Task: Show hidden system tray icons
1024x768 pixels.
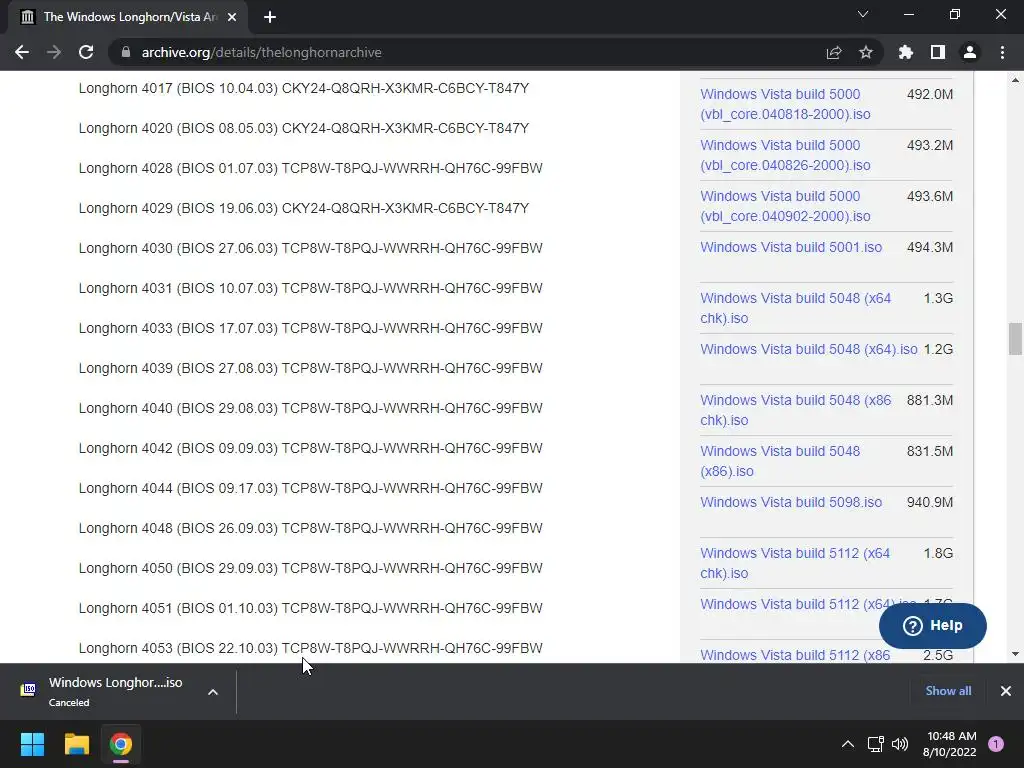Action: point(848,744)
